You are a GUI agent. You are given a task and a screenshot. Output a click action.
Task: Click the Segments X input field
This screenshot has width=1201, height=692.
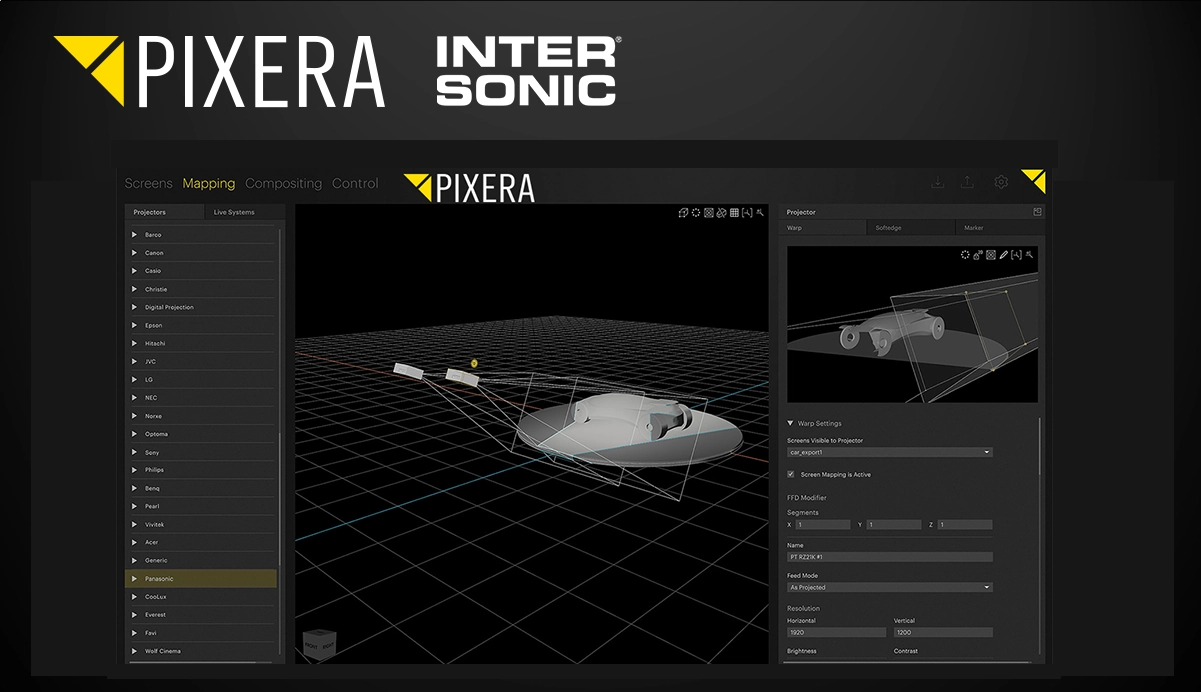tap(823, 524)
